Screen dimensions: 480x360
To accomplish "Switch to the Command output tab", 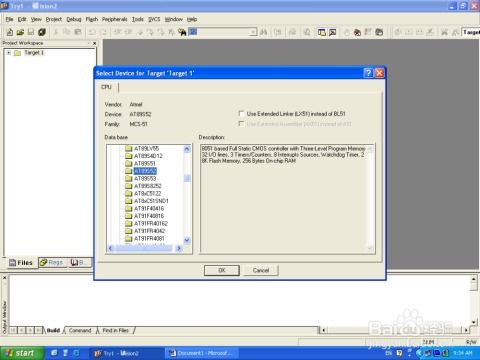I will (80, 330).
